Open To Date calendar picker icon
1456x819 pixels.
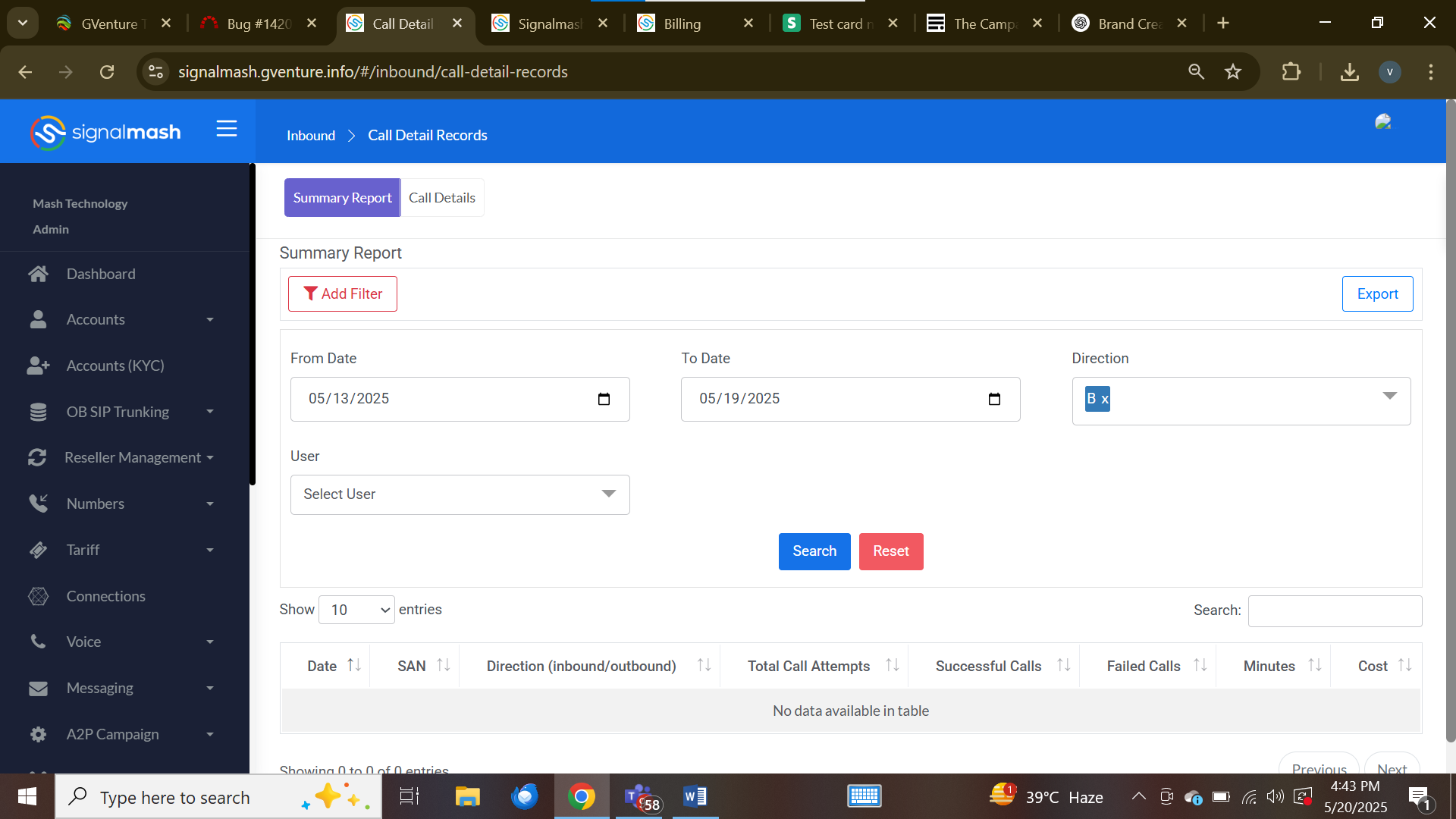994,399
